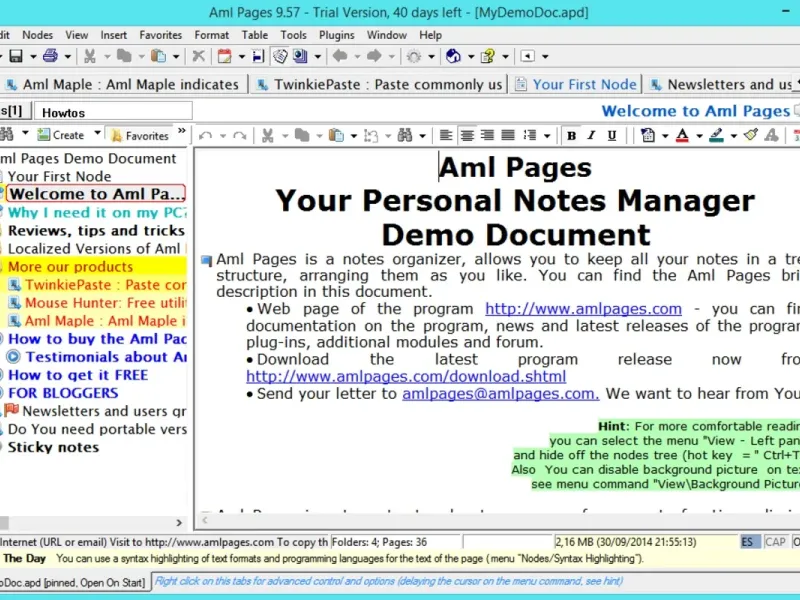Click the scissors cut icon in editor toolbar
The height and width of the screenshot is (600, 800).
(268, 136)
